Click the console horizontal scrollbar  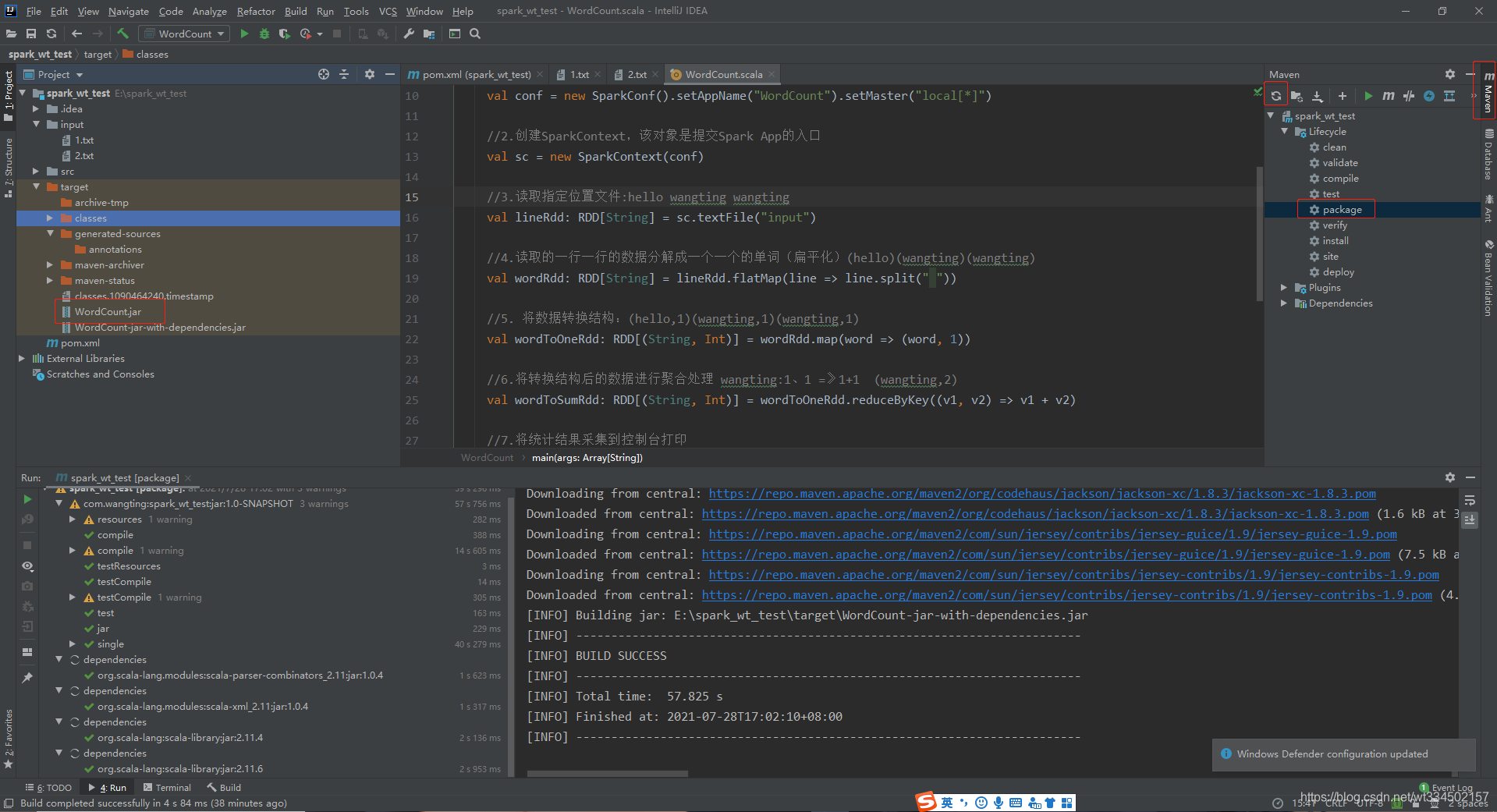tap(608, 774)
